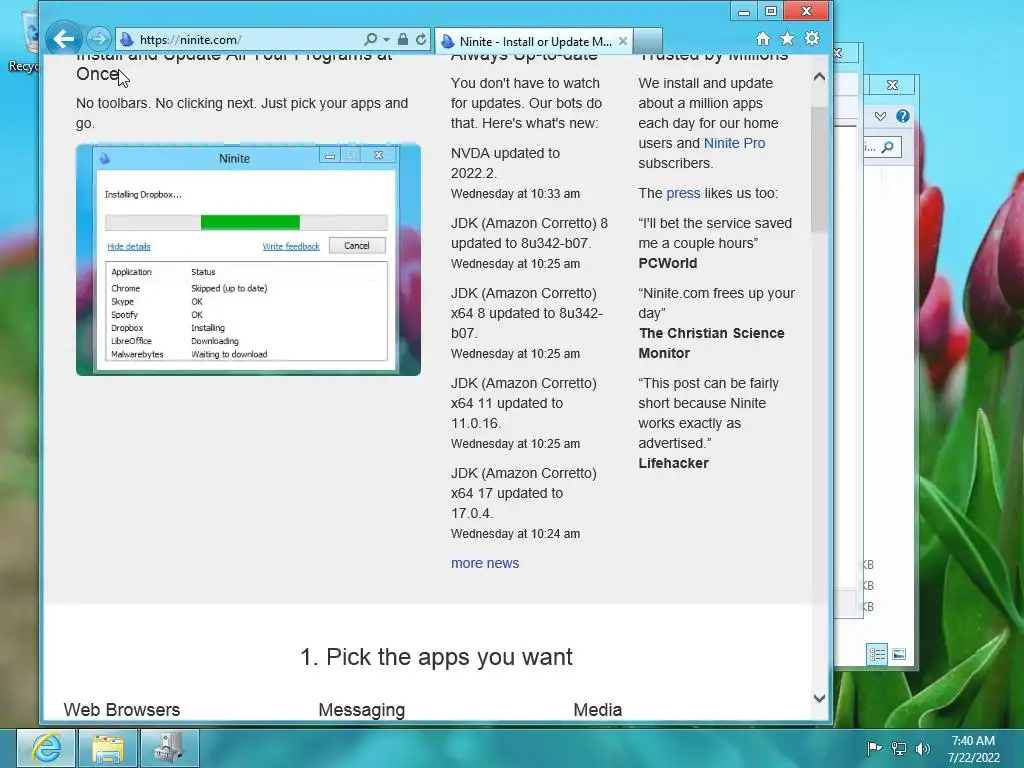The width and height of the screenshot is (1024, 768).
Task: Click the security lock icon
Action: 403,39
